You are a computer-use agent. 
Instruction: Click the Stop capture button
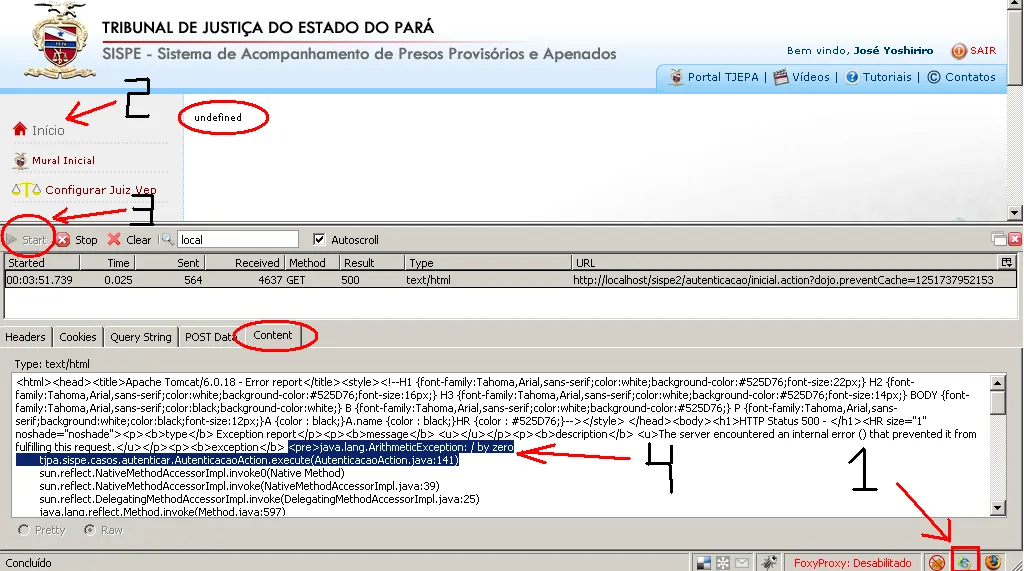(x=77, y=240)
